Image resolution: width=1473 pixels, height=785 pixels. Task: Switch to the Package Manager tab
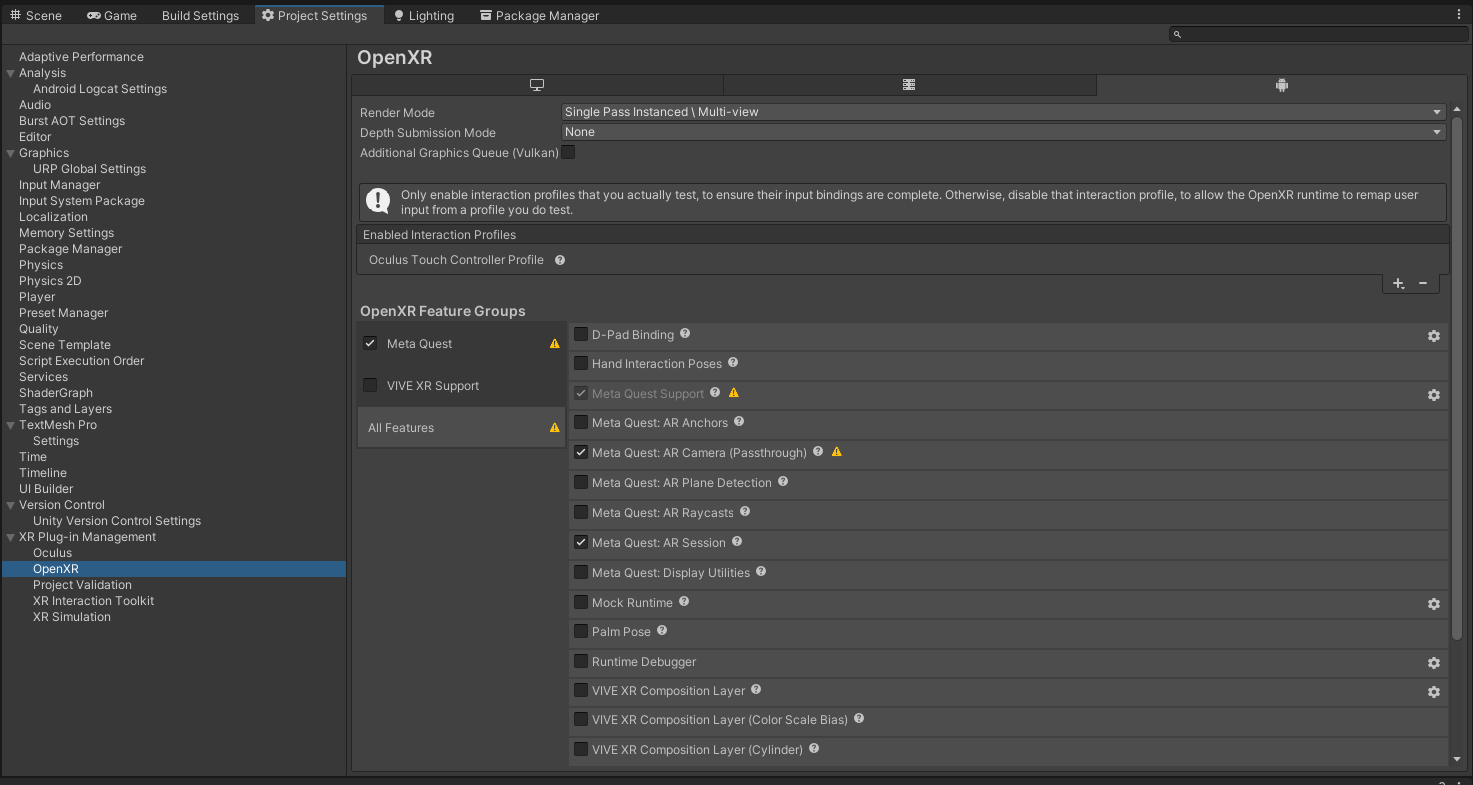(539, 15)
